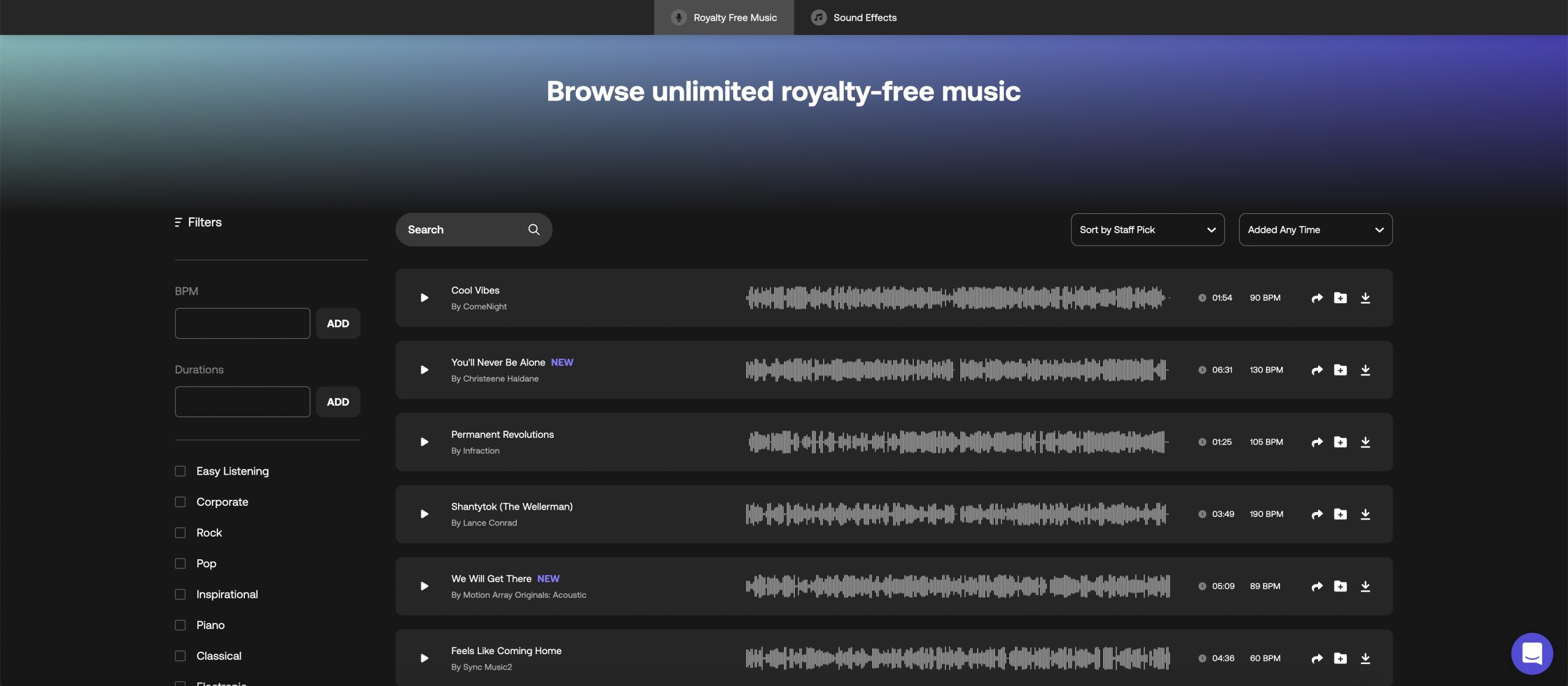
Task: Click ADD next to Durations field
Action: [338, 402]
